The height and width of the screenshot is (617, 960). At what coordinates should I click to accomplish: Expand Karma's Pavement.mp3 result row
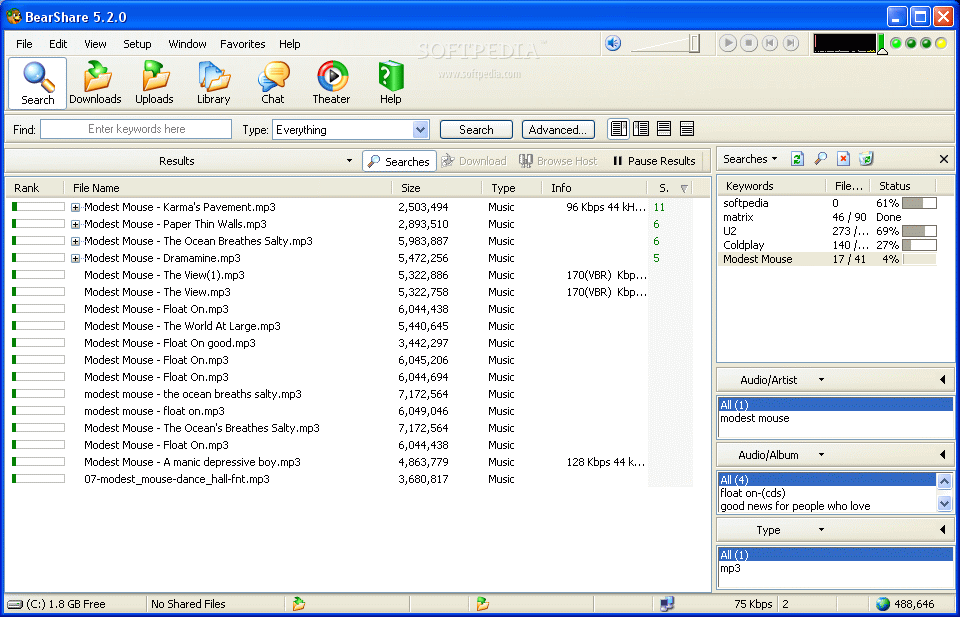pos(75,208)
